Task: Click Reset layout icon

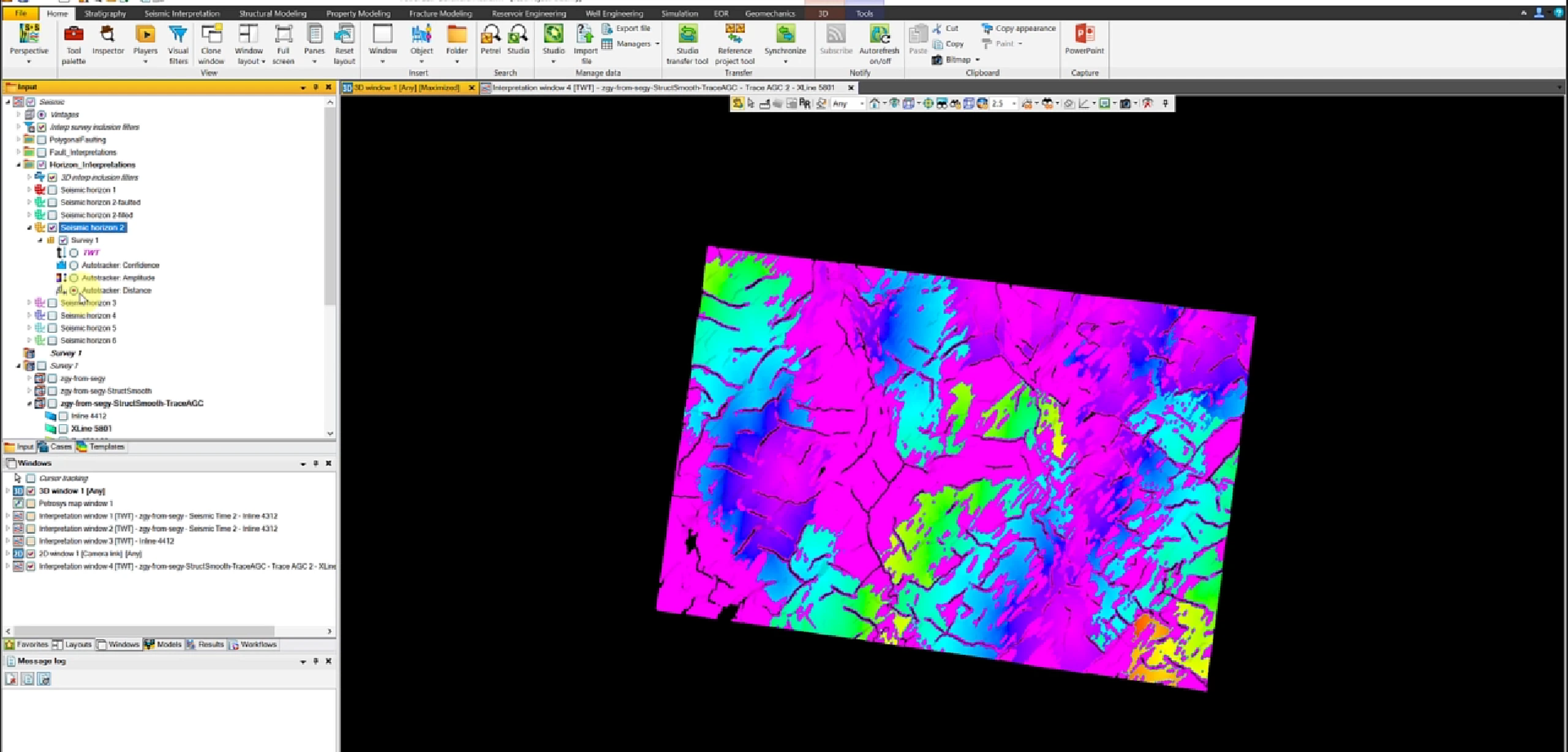Action: pos(344,34)
